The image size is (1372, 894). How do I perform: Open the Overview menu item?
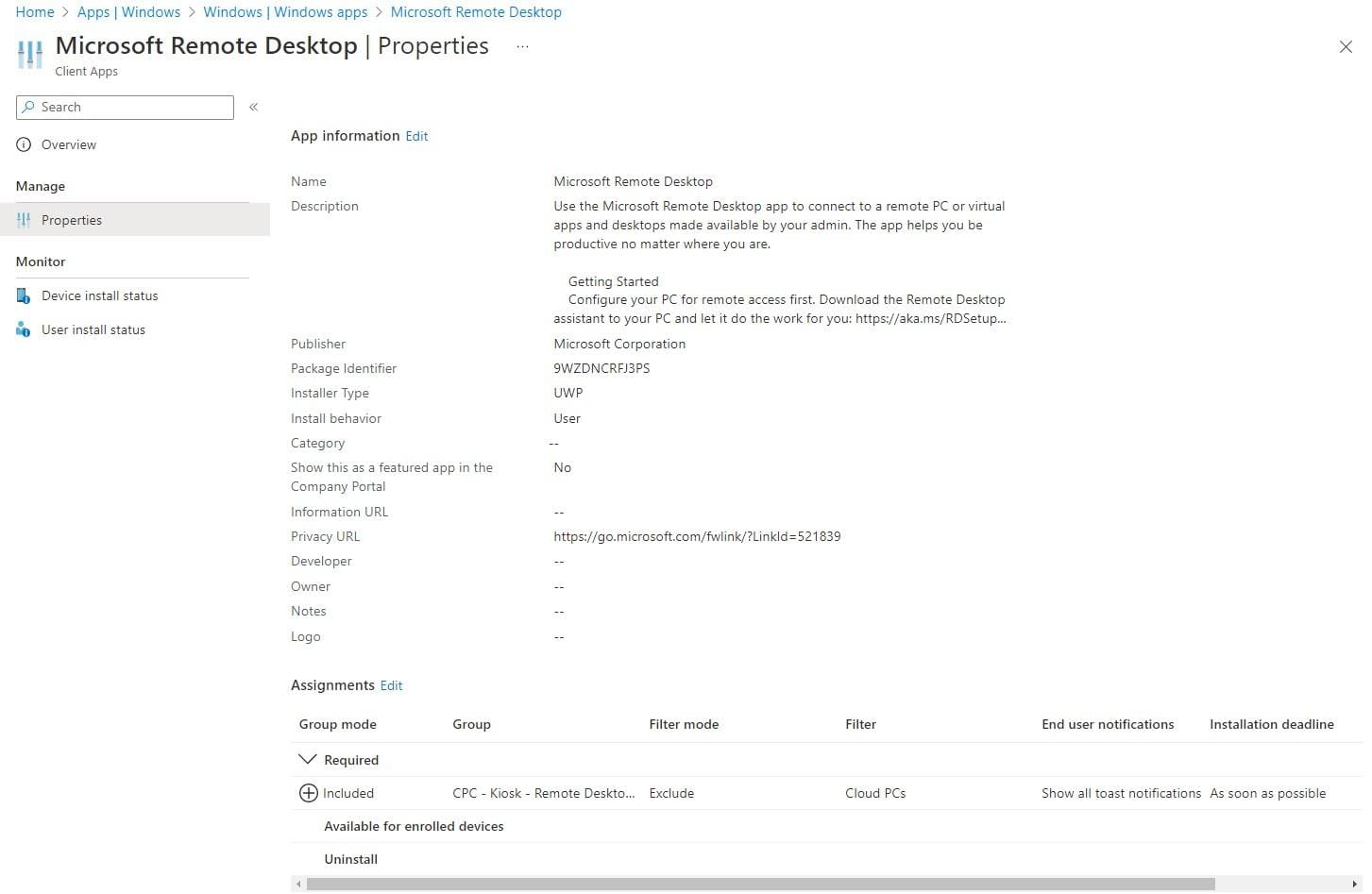tap(69, 144)
